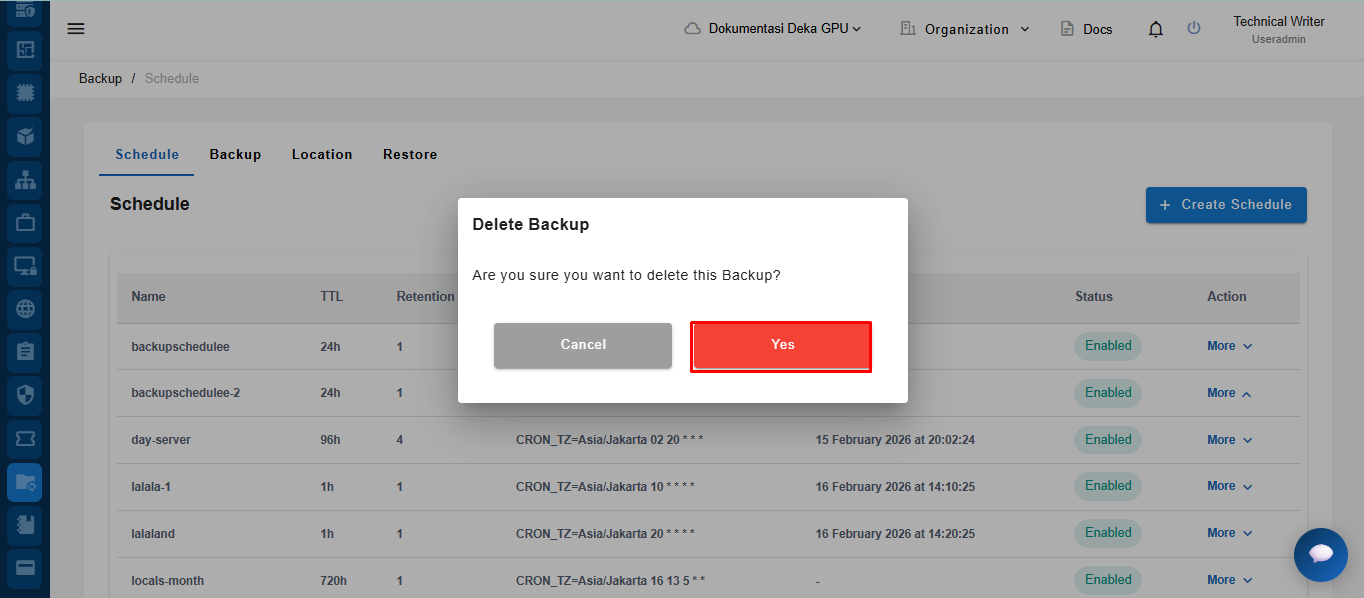Cancel the Delete Backup dialog
The image size is (1364, 598).
click(583, 345)
